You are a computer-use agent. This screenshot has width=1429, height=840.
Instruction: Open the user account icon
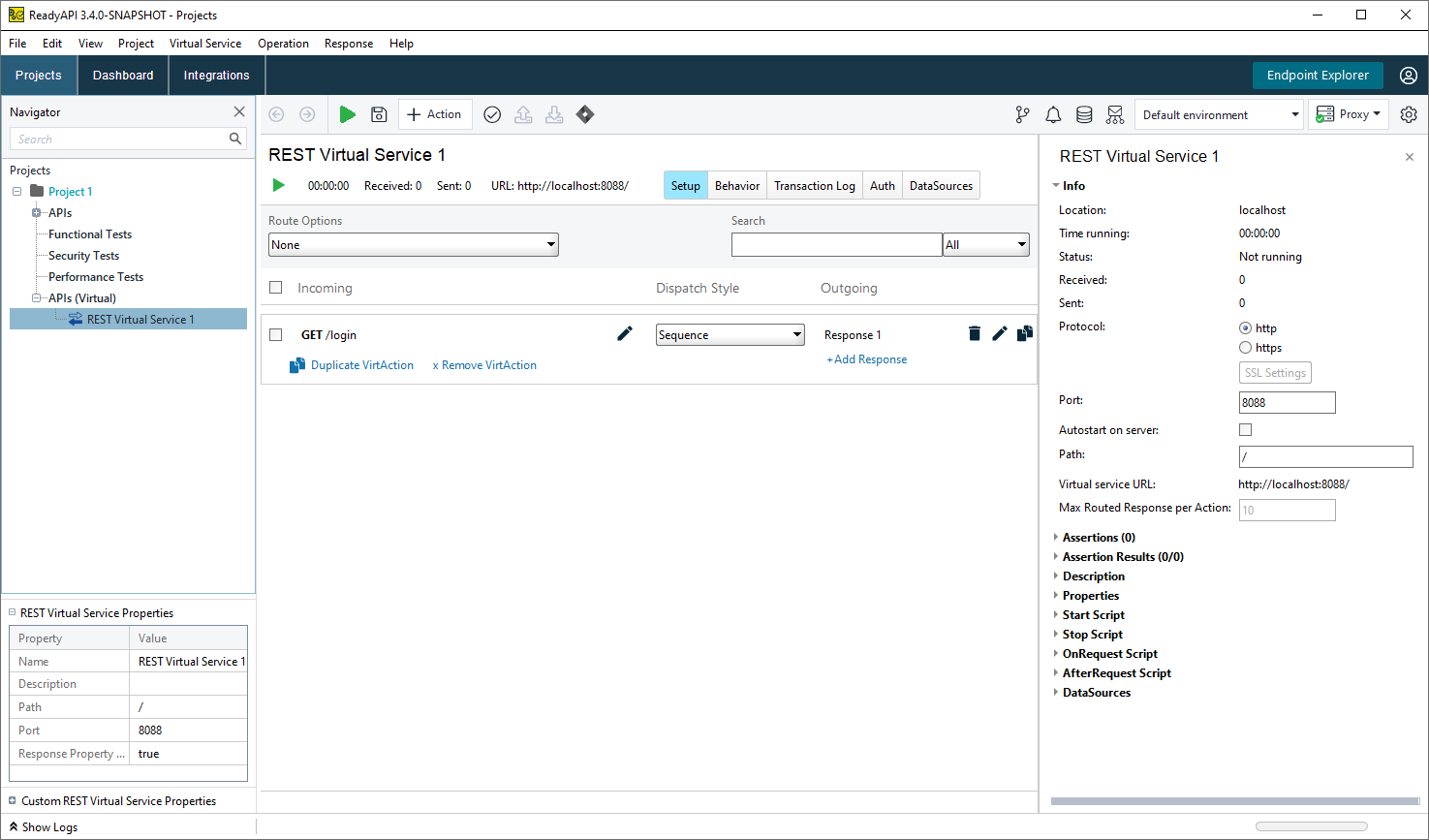pos(1409,75)
